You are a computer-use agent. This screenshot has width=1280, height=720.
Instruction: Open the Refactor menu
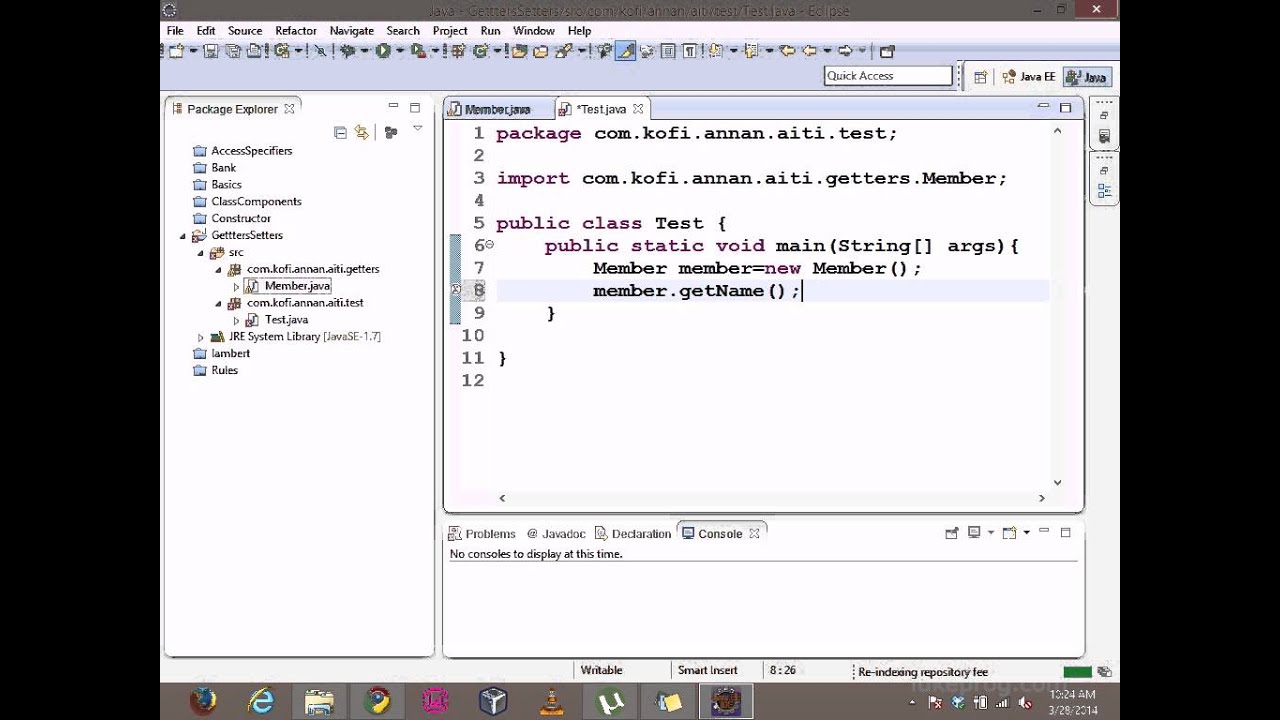(x=296, y=31)
